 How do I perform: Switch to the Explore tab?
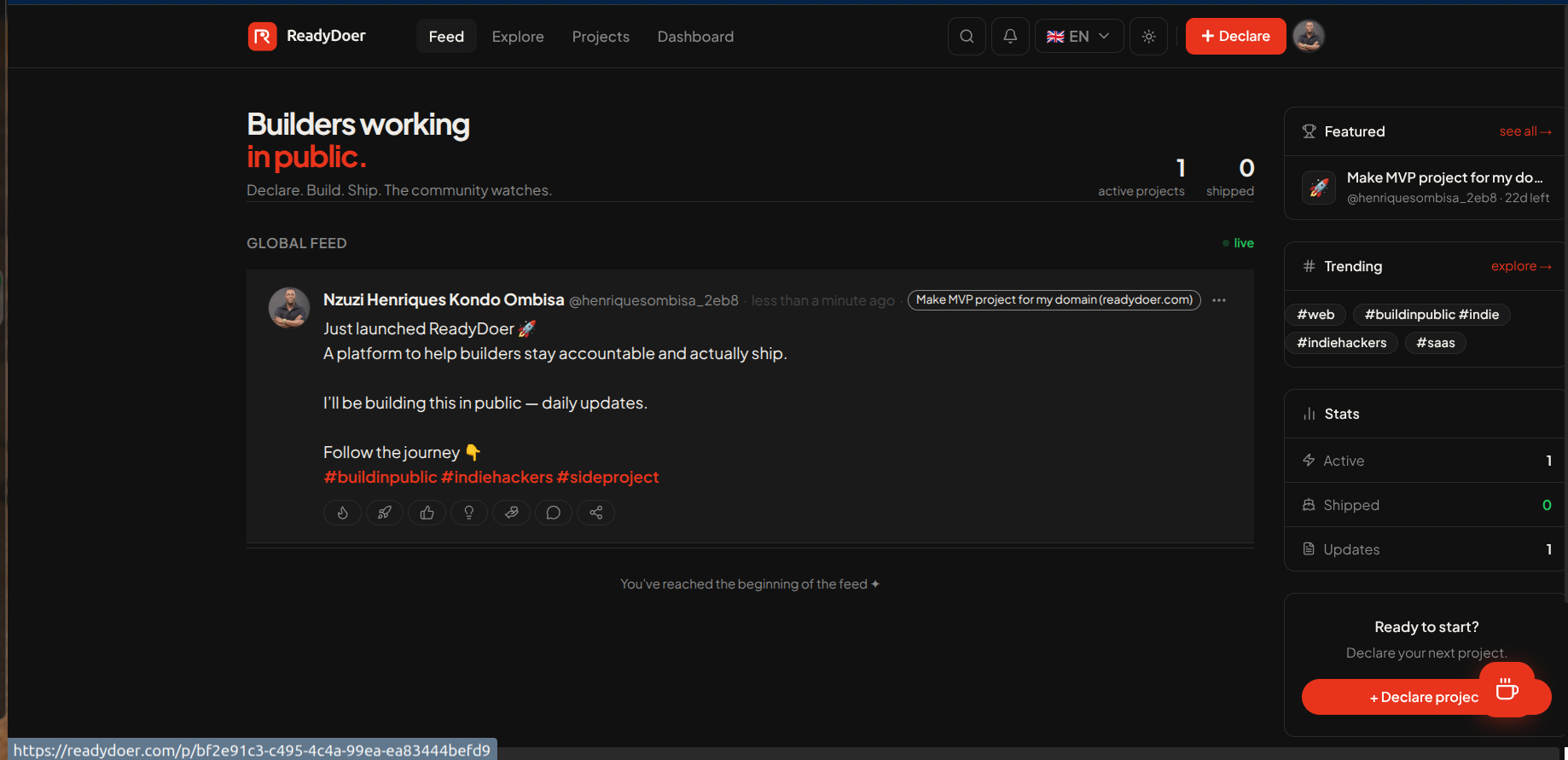518,37
